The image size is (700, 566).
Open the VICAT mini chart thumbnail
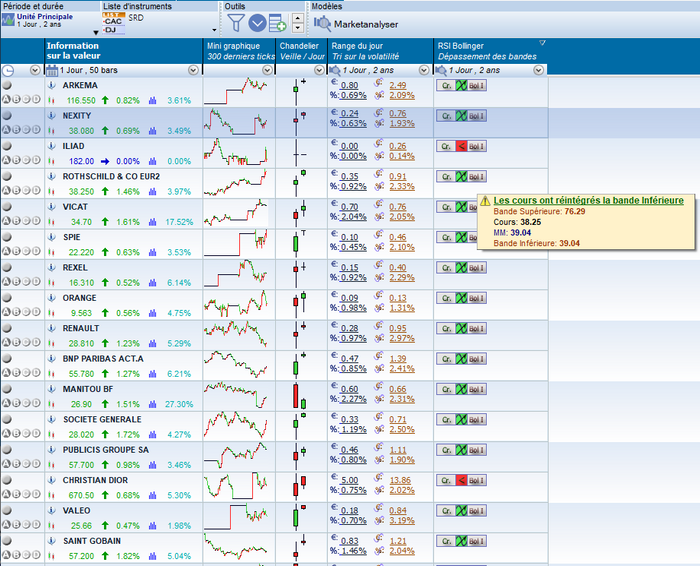[236, 213]
